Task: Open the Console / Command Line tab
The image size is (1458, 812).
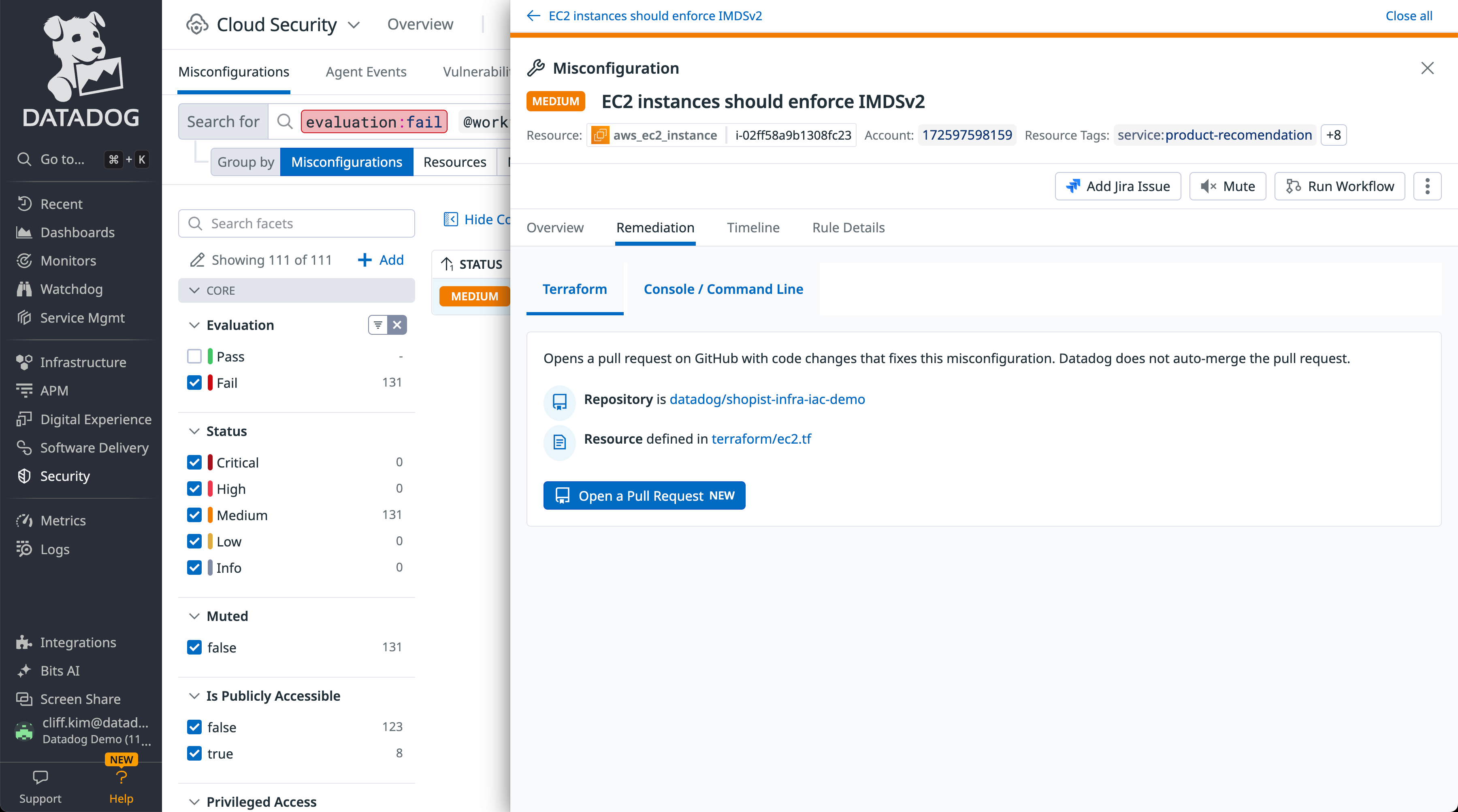Action: click(723, 289)
